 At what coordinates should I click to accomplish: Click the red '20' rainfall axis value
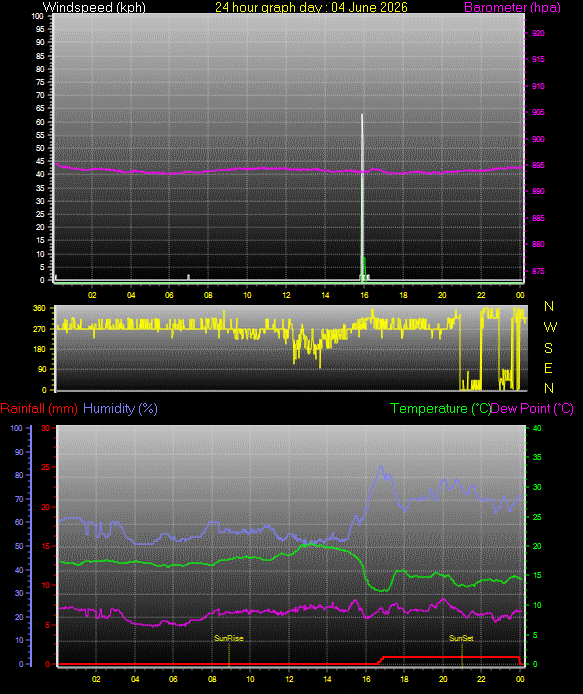pos(46,507)
